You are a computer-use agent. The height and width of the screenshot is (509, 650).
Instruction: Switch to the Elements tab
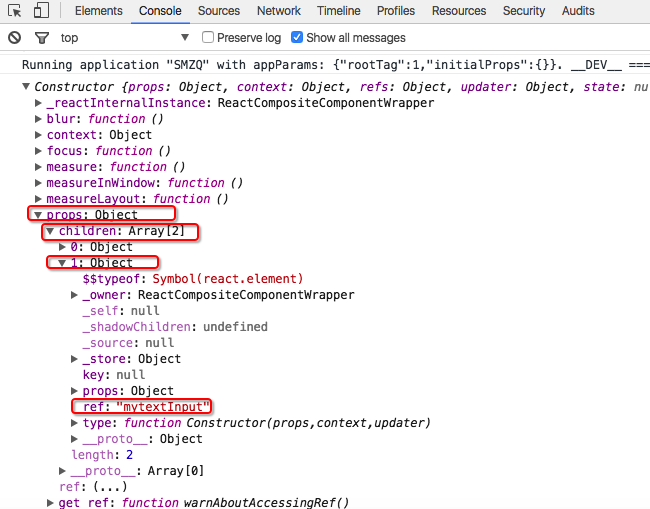click(98, 11)
